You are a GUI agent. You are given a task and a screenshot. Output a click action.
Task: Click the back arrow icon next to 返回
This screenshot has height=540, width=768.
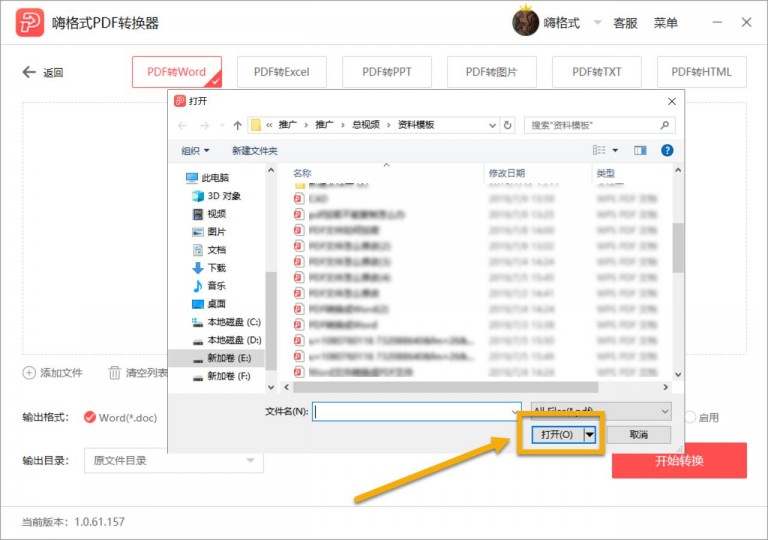(x=29, y=72)
